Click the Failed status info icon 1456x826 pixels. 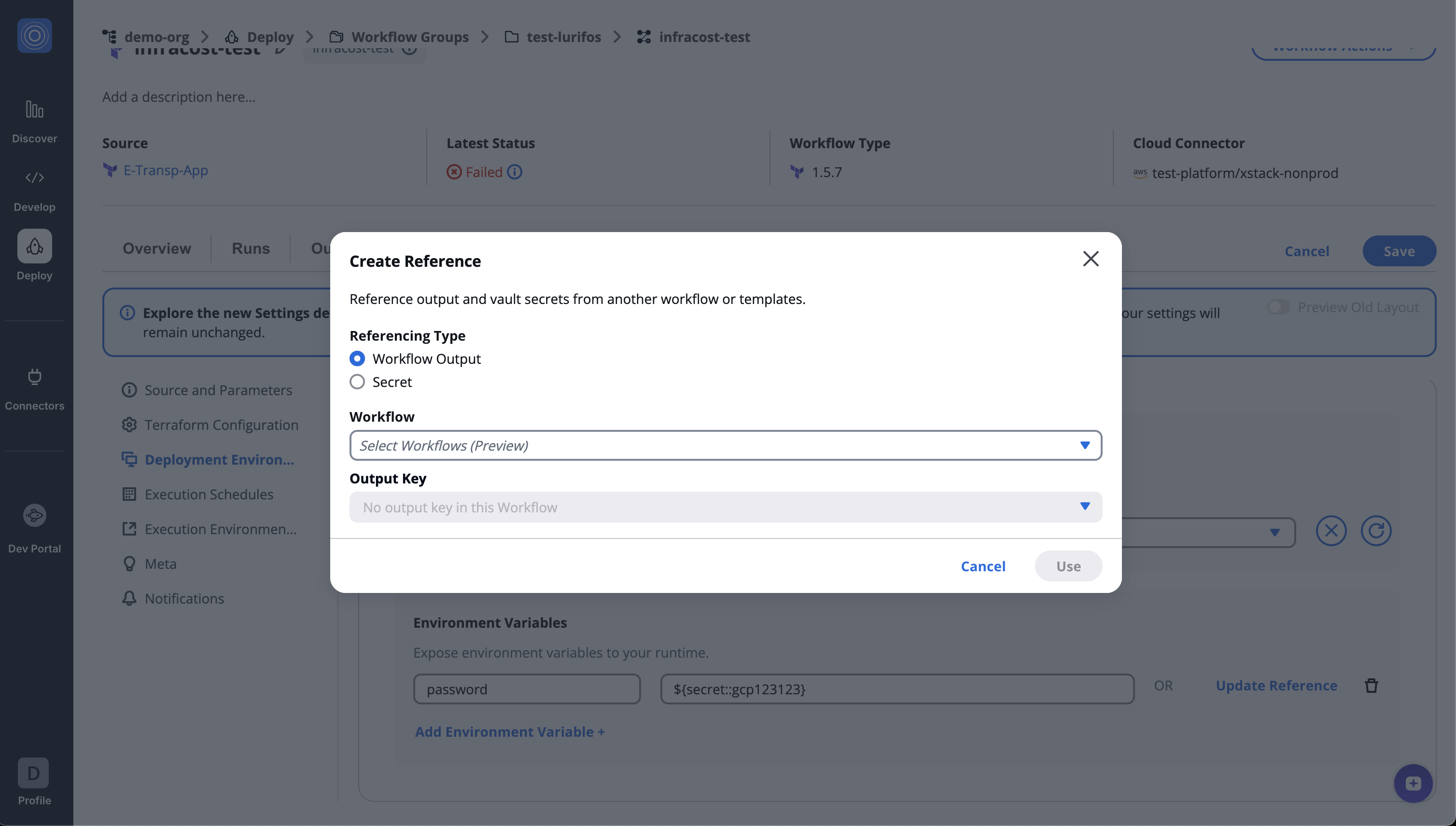[514, 172]
